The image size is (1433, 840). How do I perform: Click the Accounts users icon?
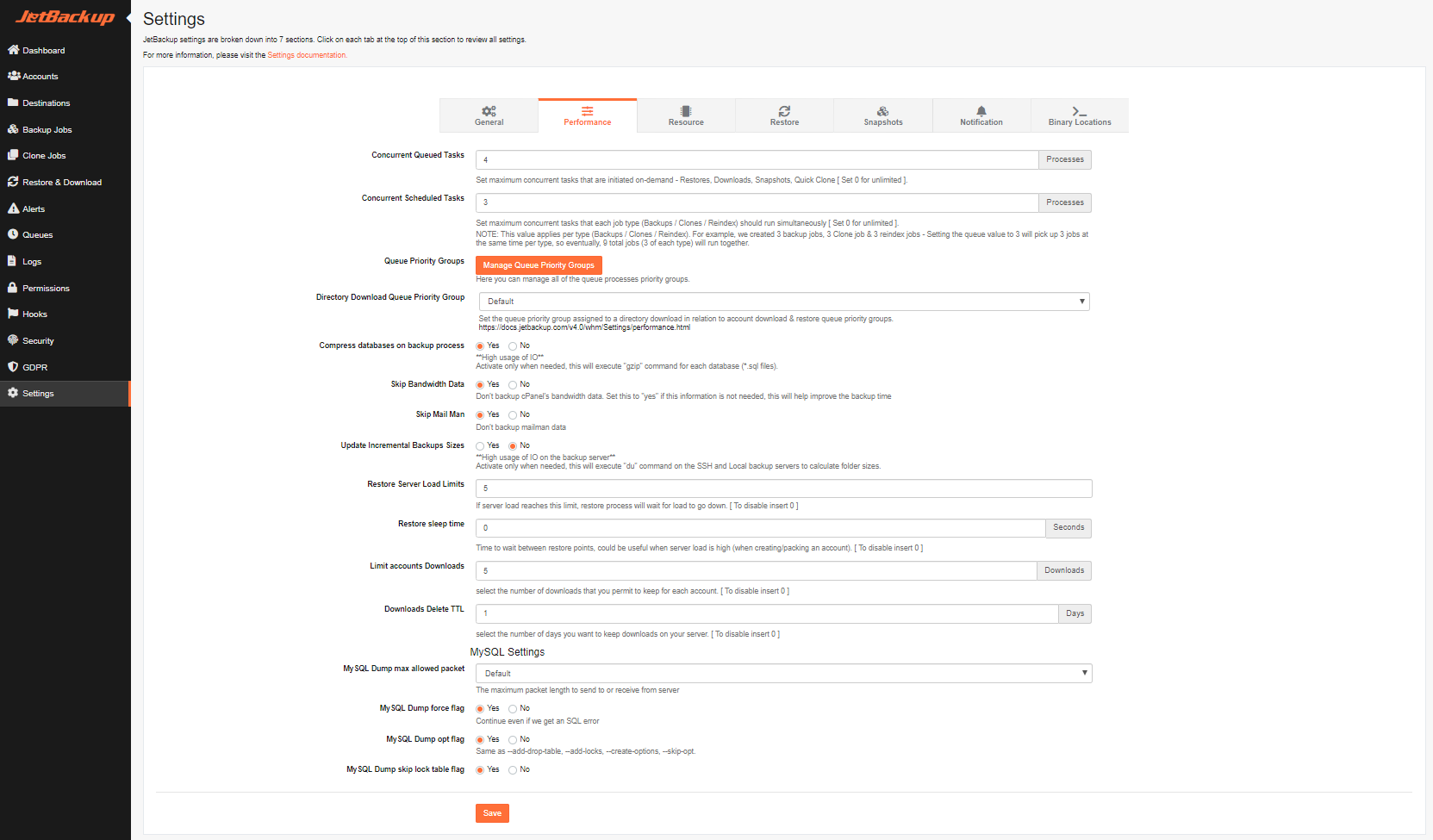point(13,76)
